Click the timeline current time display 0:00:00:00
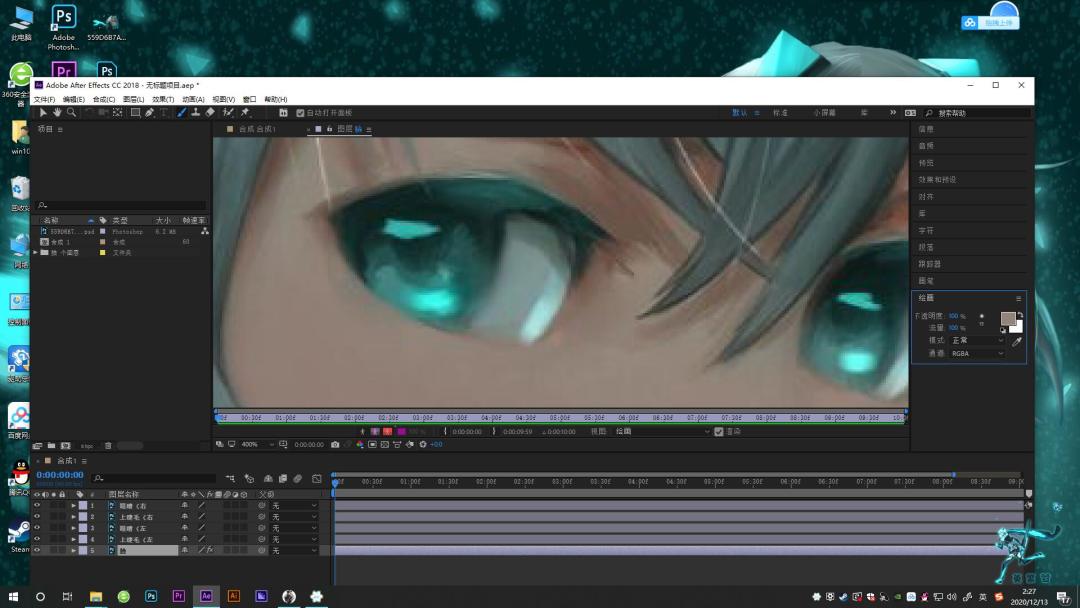Image resolution: width=1080 pixels, height=608 pixels. pyautogui.click(x=60, y=475)
